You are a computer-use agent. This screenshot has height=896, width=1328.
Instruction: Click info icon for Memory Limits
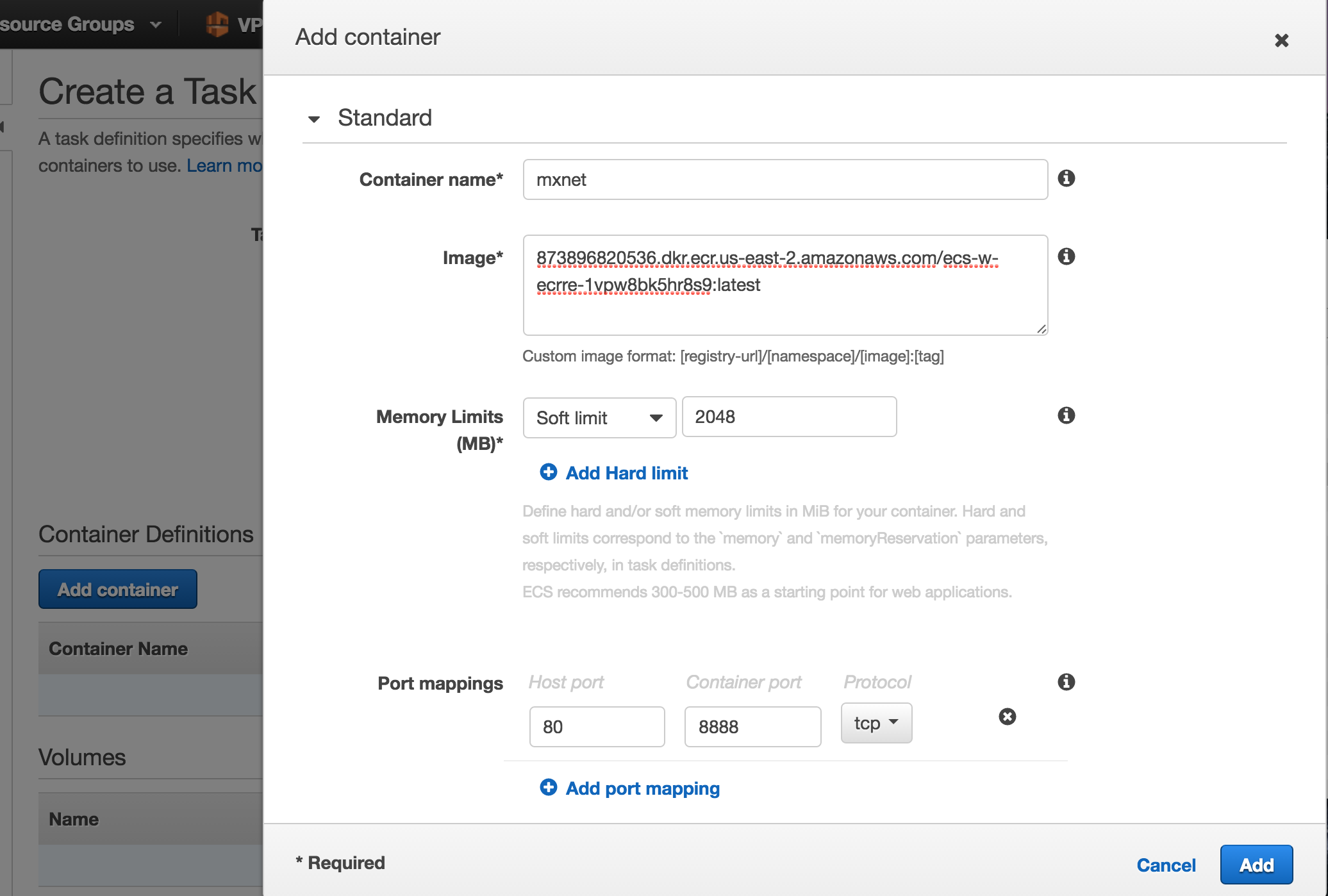[1066, 415]
